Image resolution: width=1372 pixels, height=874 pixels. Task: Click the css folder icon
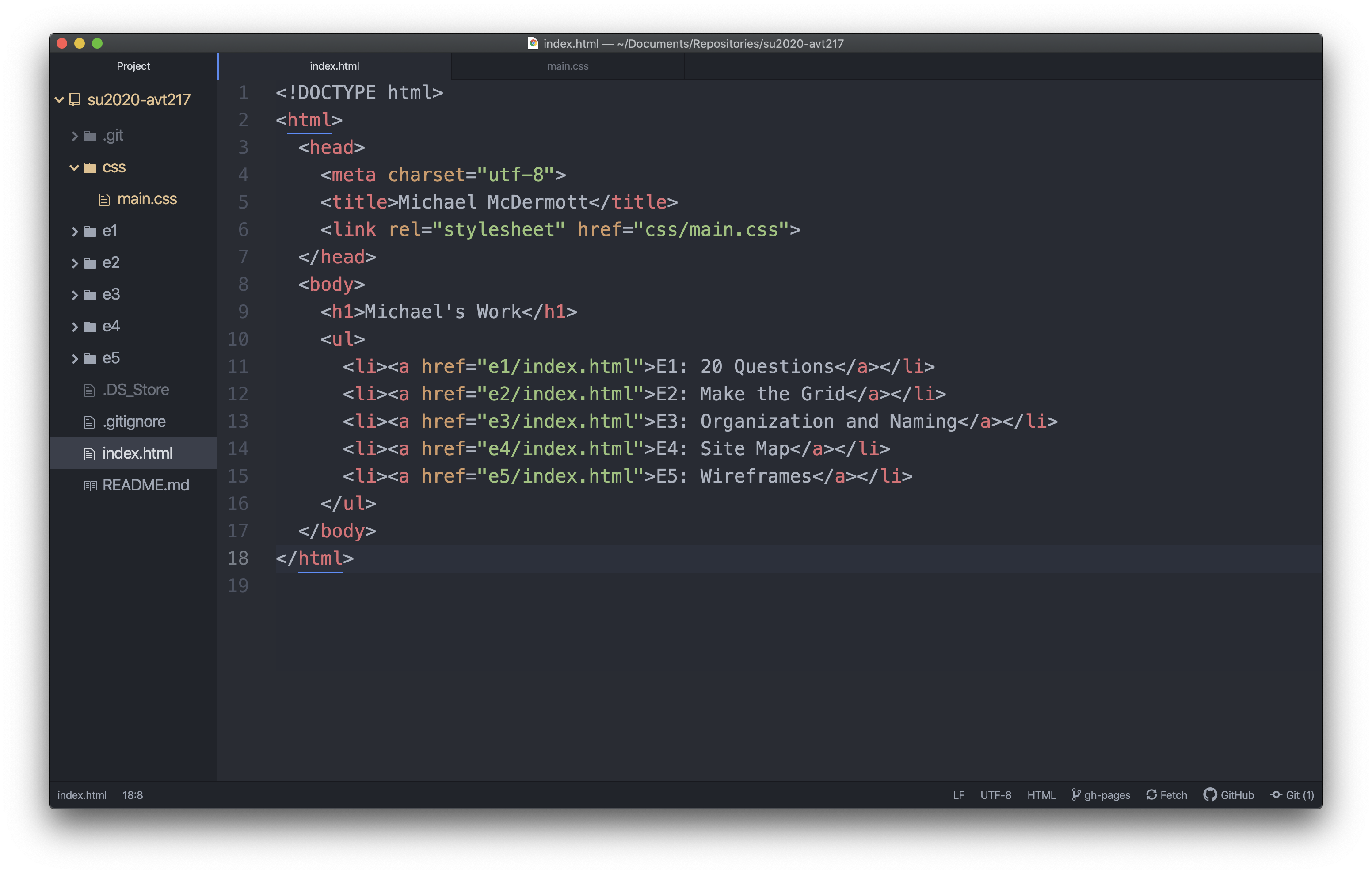click(x=90, y=167)
